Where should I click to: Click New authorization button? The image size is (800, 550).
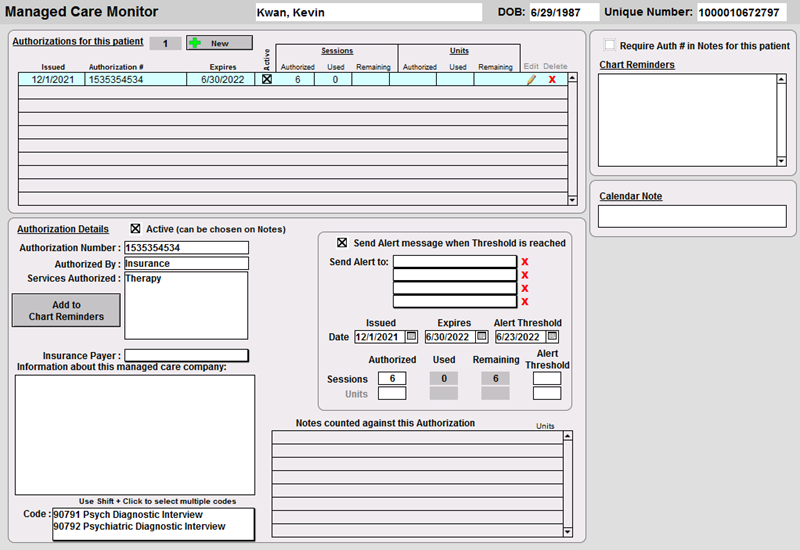219,43
